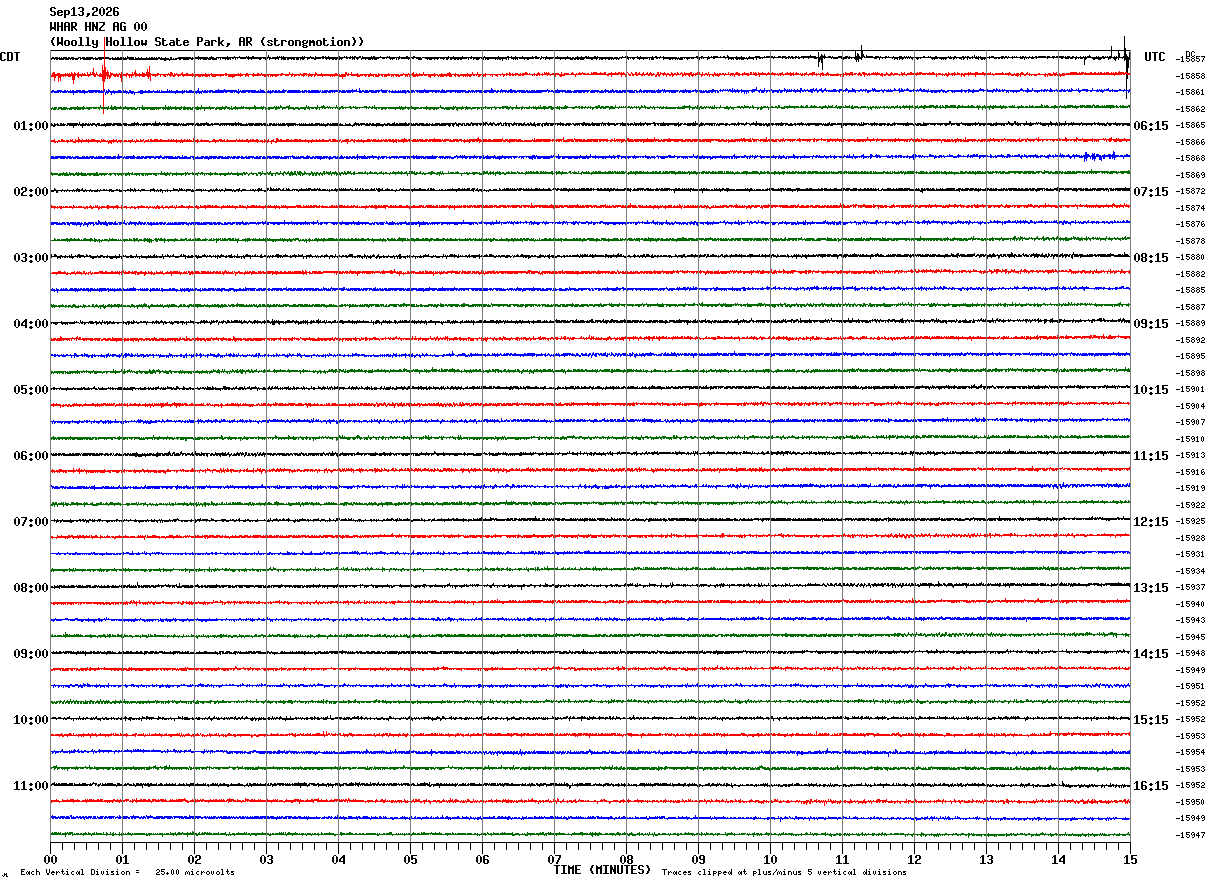The width and height of the screenshot is (1210, 886).
Task: Click the blue disturbance near minute 14
Action: click(1099, 156)
